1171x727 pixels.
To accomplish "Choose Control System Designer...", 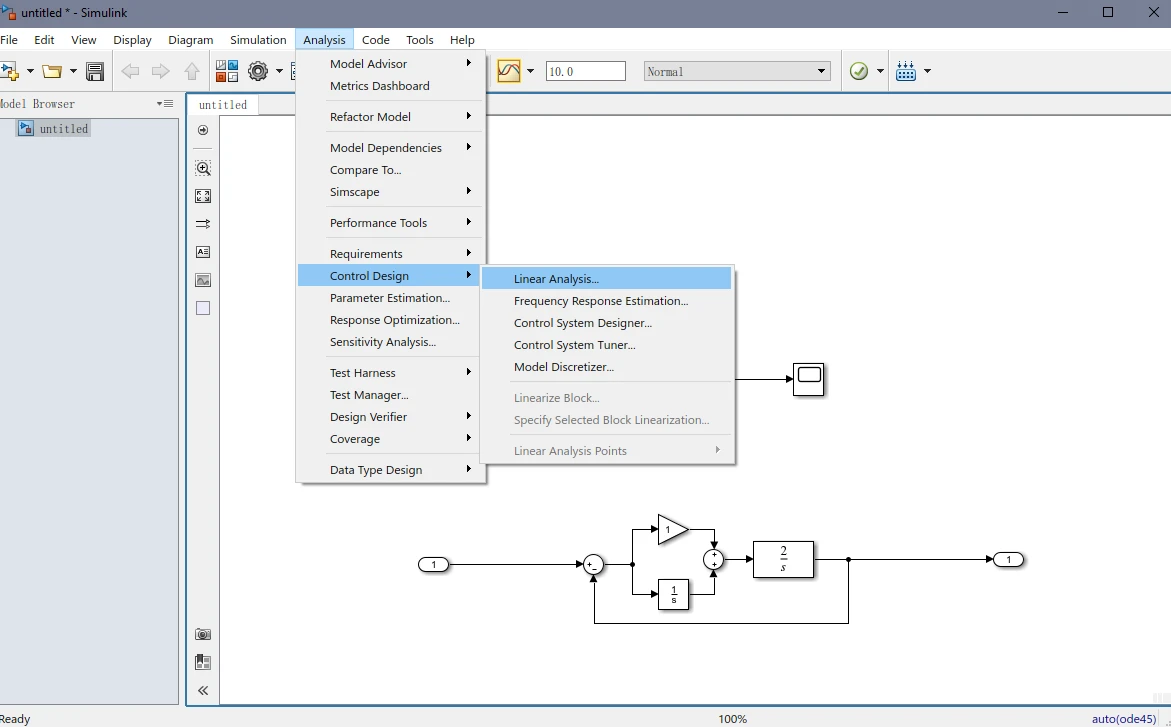I will click(x=583, y=323).
